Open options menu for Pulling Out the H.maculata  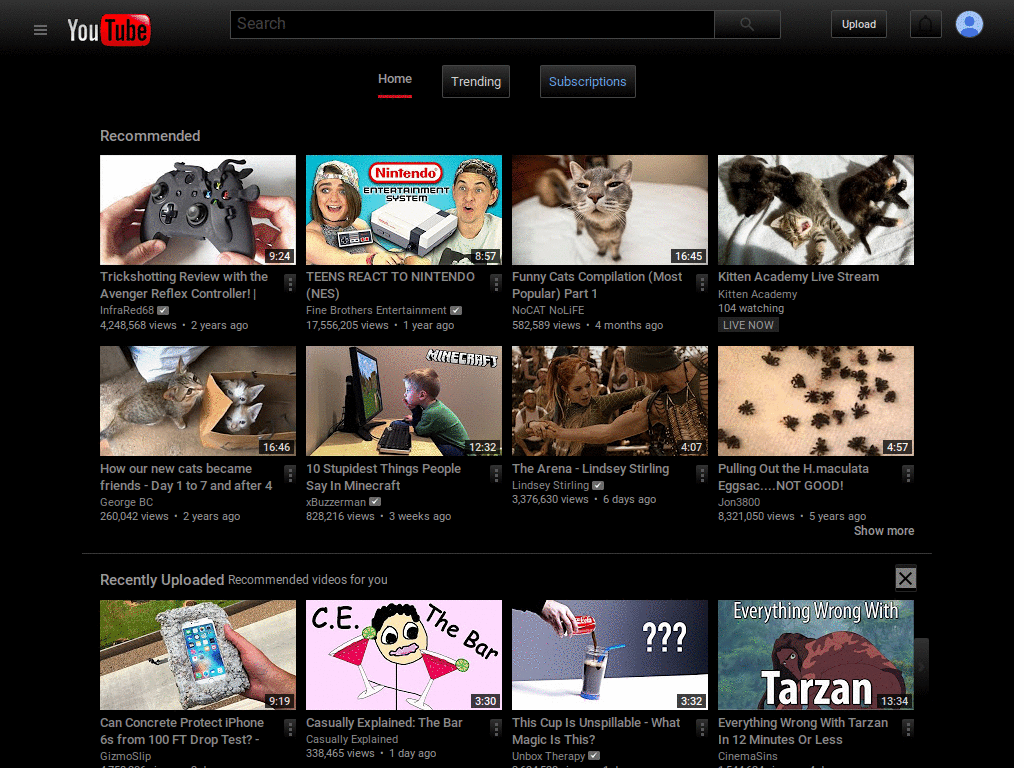pos(908,474)
